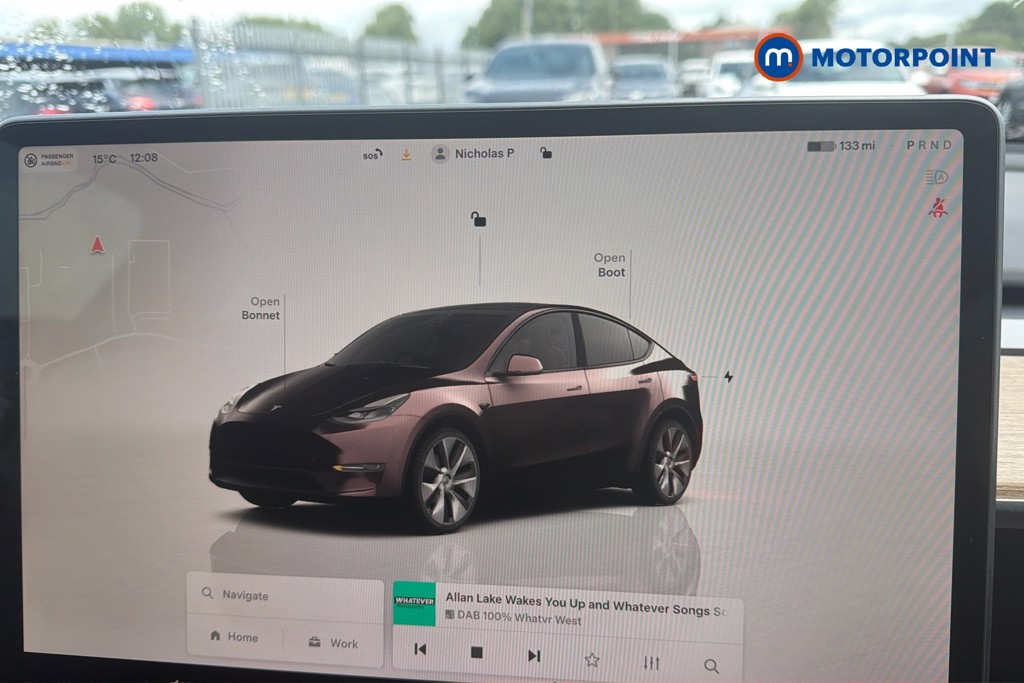Image resolution: width=1024 pixels, height=683 pixels.
Task: Skip to the next station
Action: (x=534, y=656)
